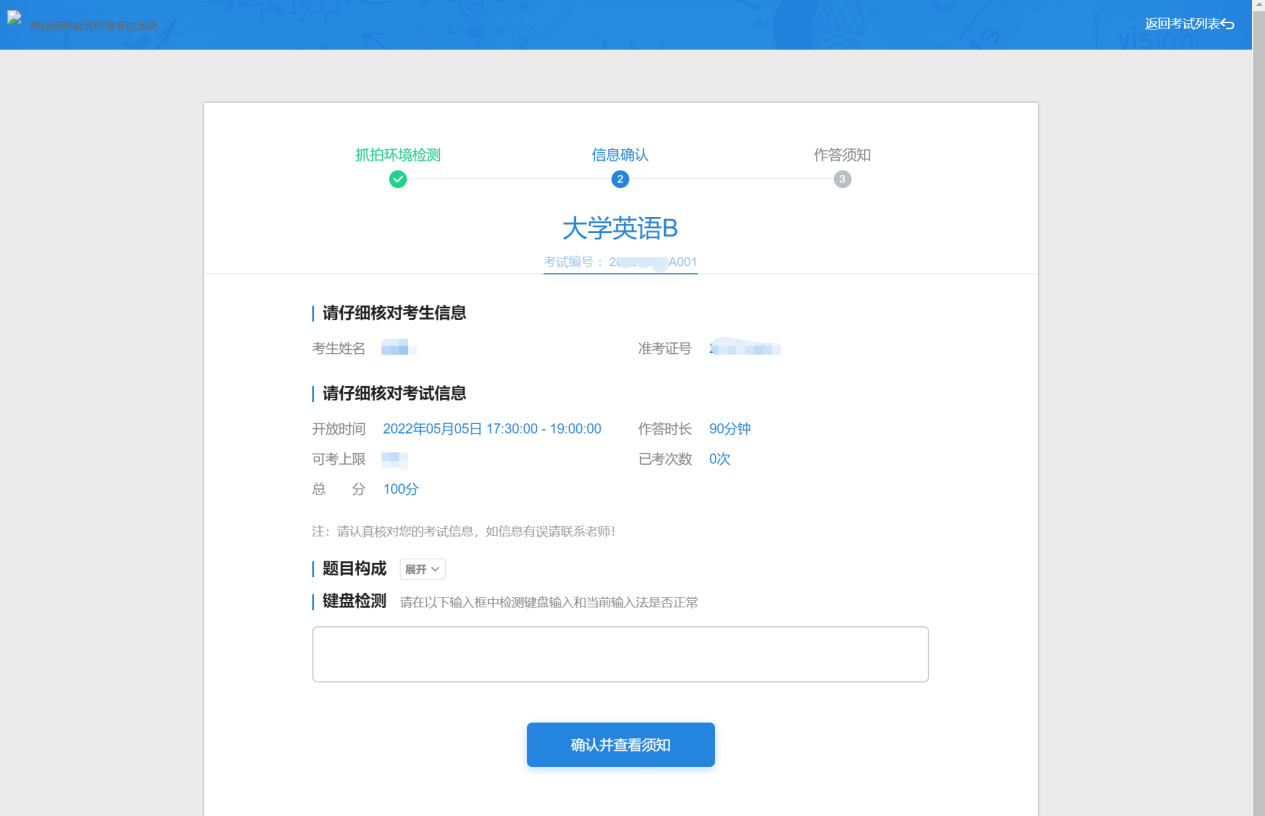Click the 90分钟 duration value
This screenshot has width=1265, height=816.
[730, 429]
